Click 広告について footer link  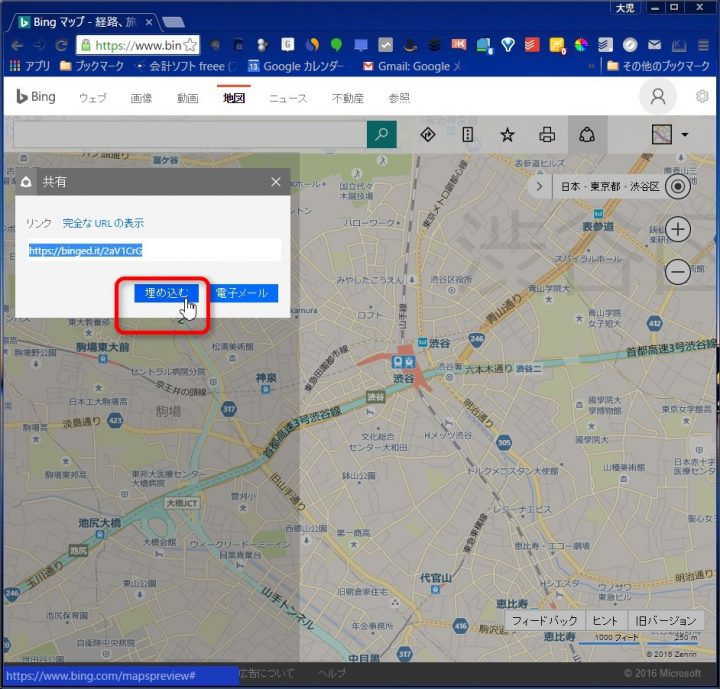click(x=267, y=674)
